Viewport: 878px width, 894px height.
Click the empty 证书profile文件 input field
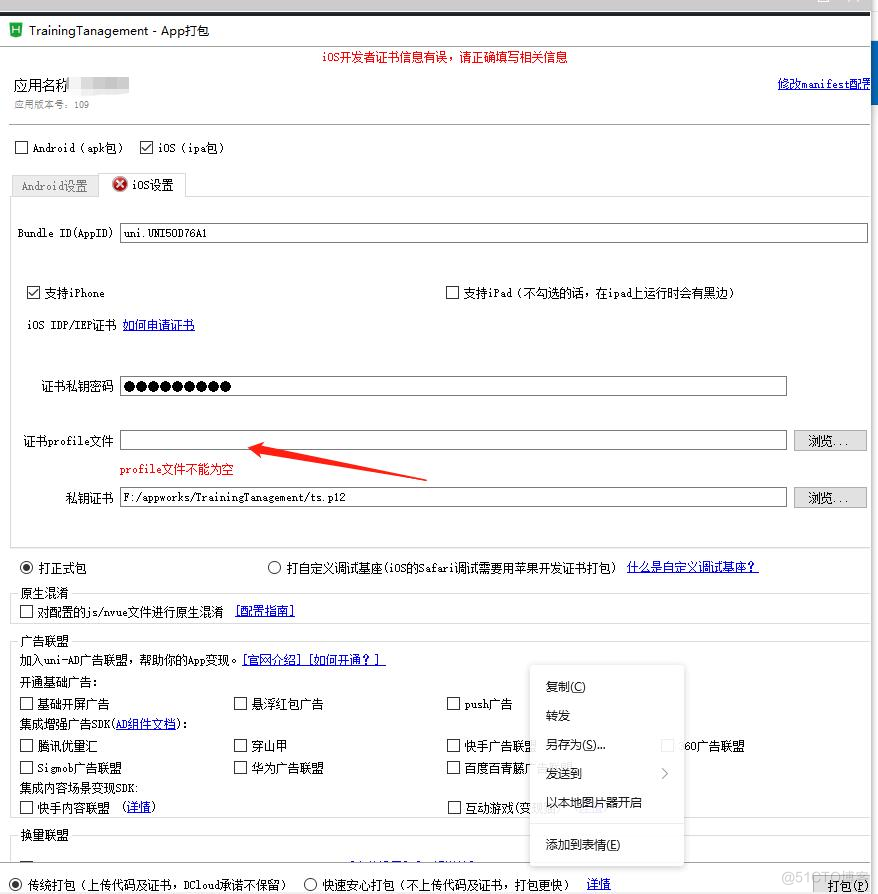point(453,440)
